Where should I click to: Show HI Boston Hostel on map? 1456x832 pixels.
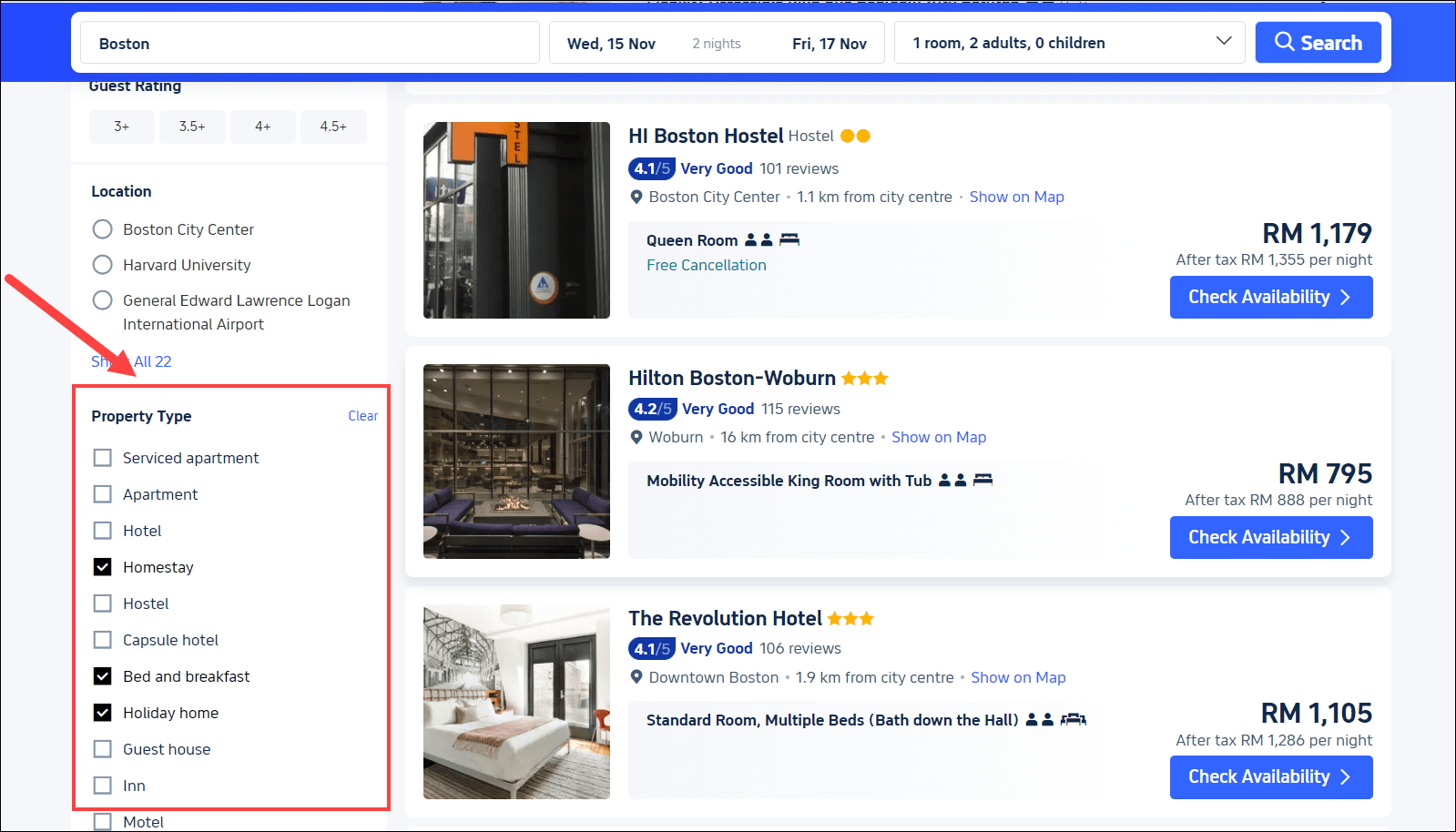pyautogui.click(x=1016, y=197)
